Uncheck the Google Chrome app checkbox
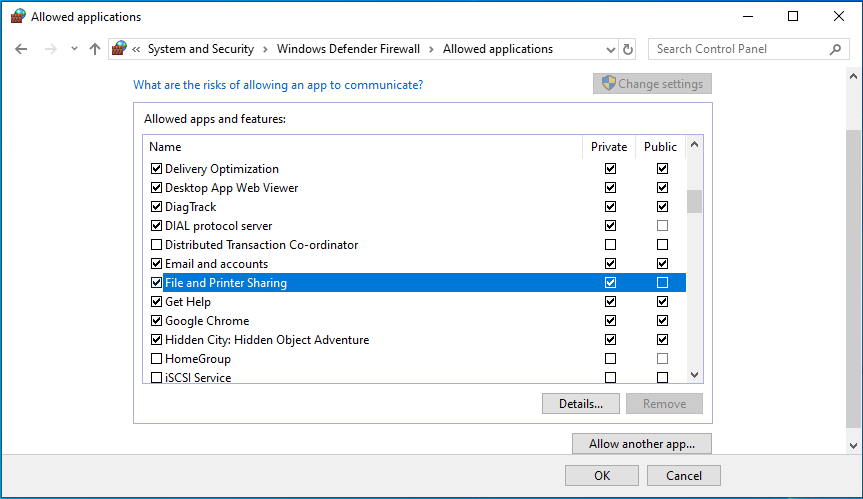Viewport: 863px width, 499px height. (156, 321)
